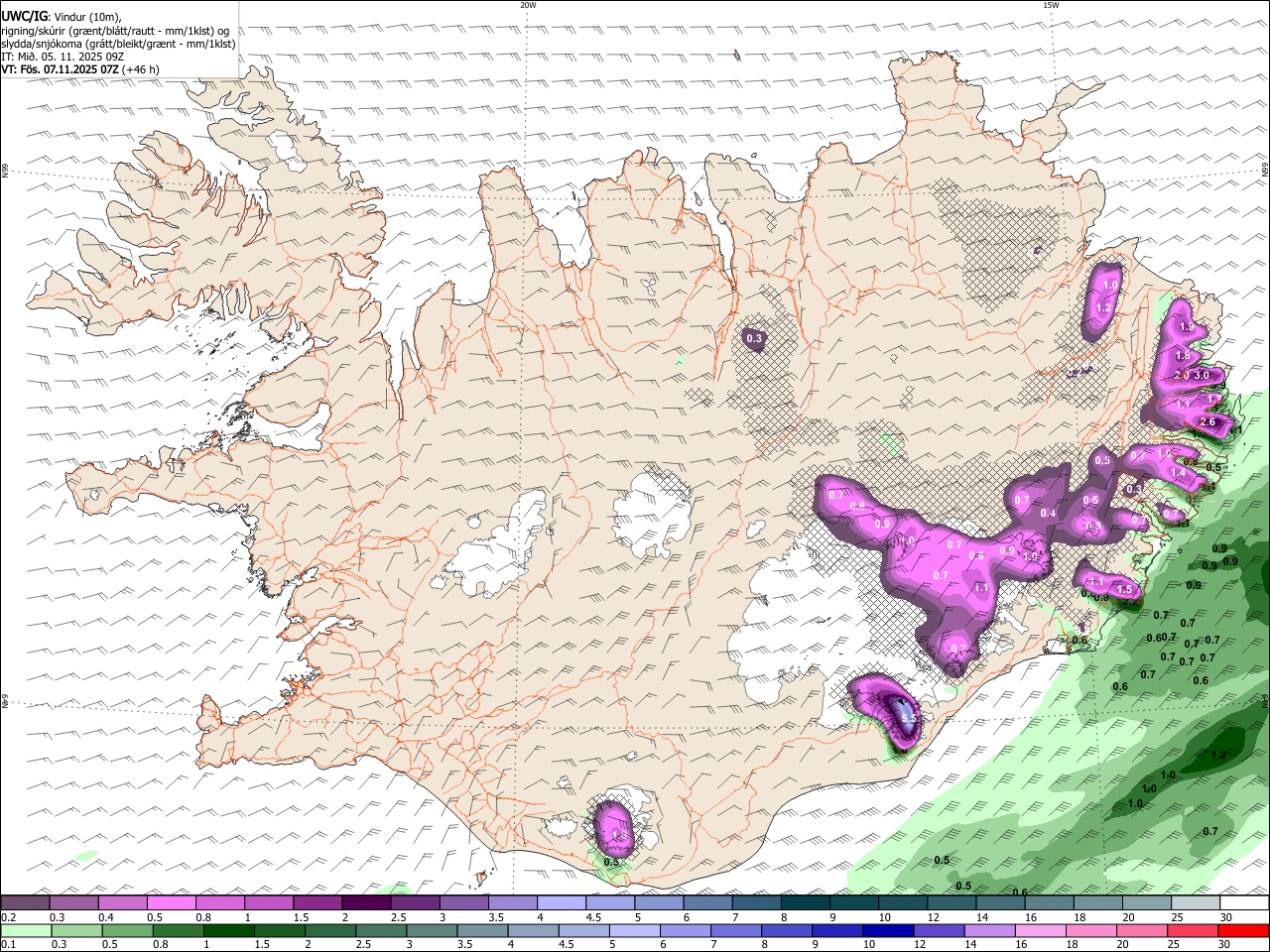The width and height of the screenshot is (1270, 952).
Task: Click the '(+46 h)' forecast offset
Action: click(x=142, y=69)
